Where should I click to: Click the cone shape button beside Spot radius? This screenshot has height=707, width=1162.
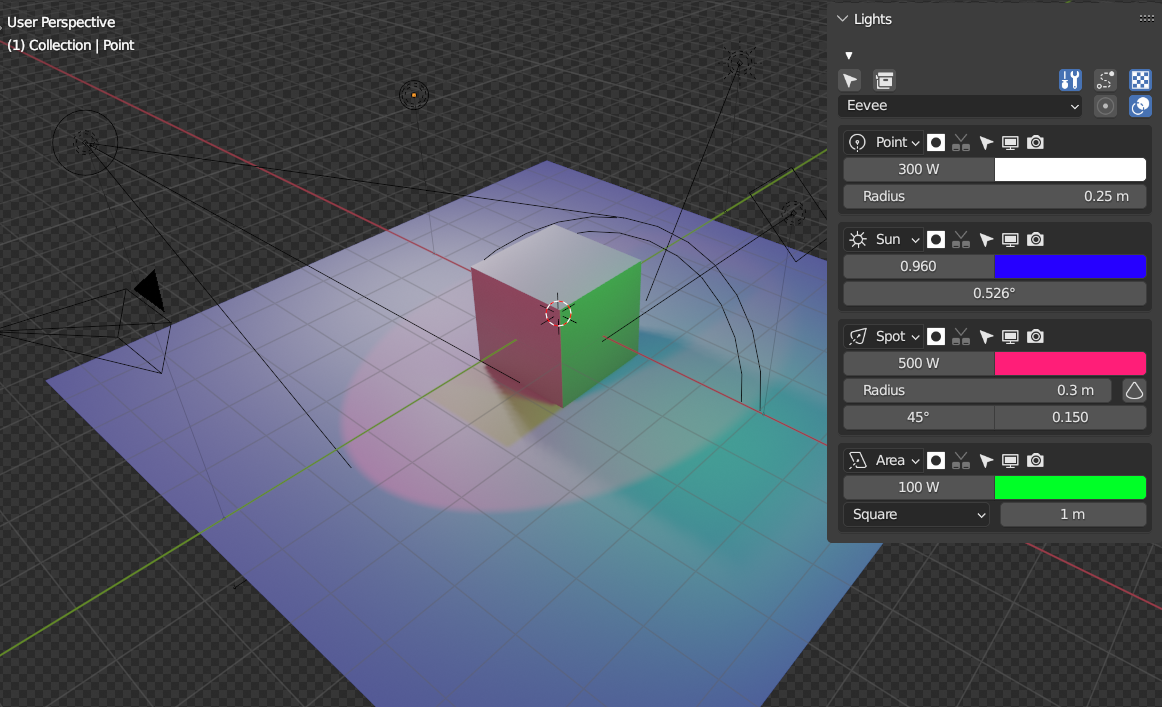1133,390
